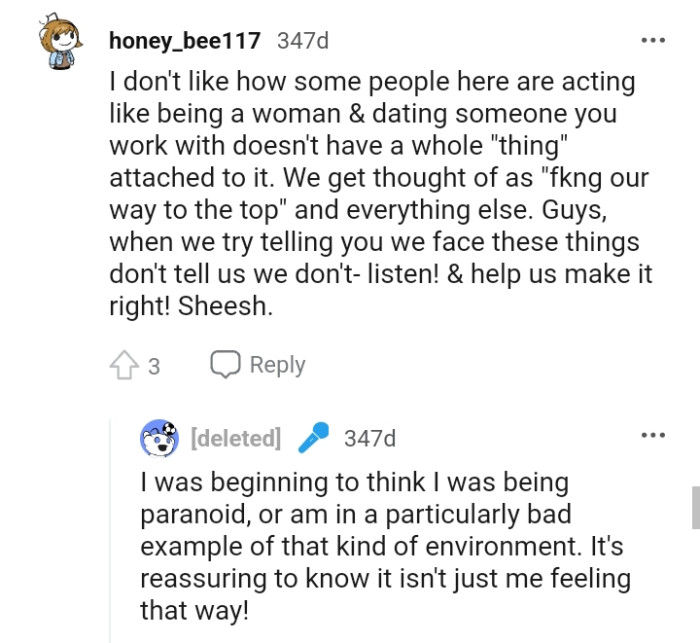Click the deleted user's reply text

click(x=385, y=545)
